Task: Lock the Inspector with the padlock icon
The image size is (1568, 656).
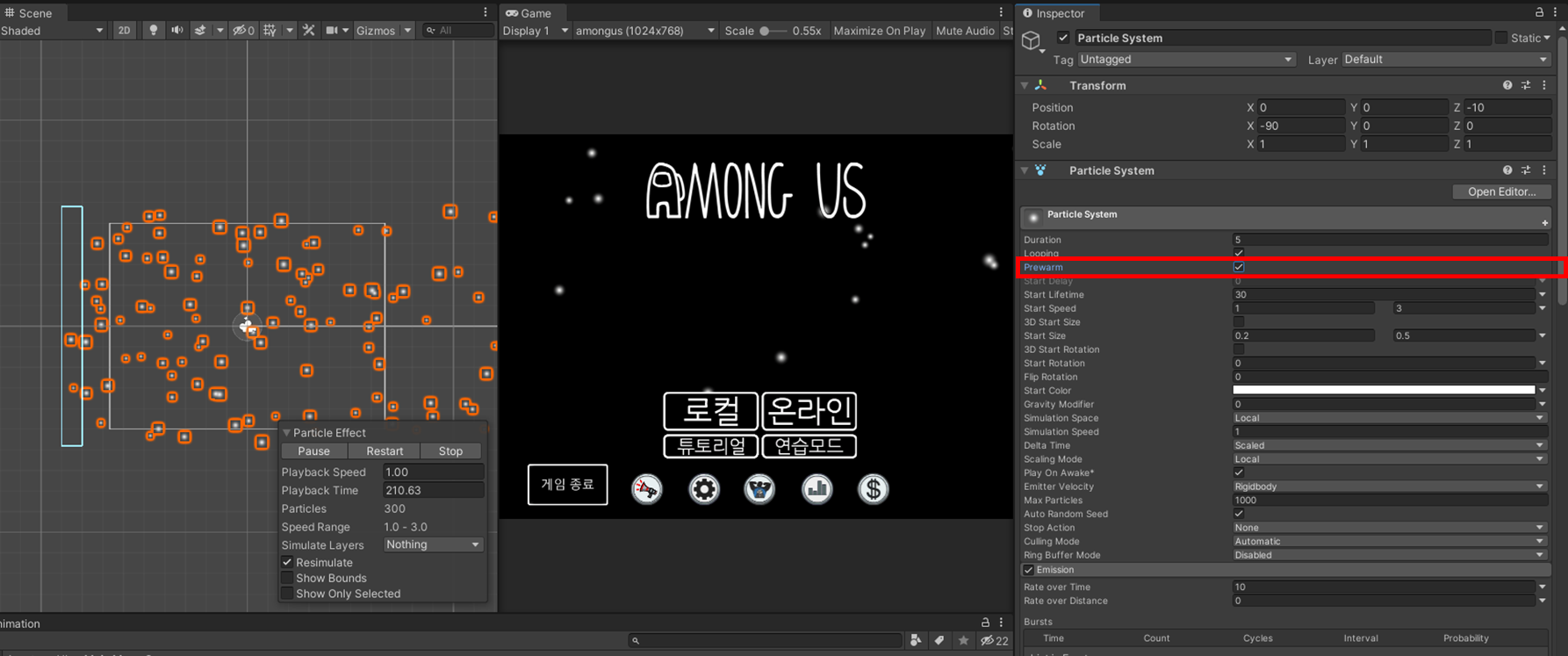Action: [x=1539, y=12]
